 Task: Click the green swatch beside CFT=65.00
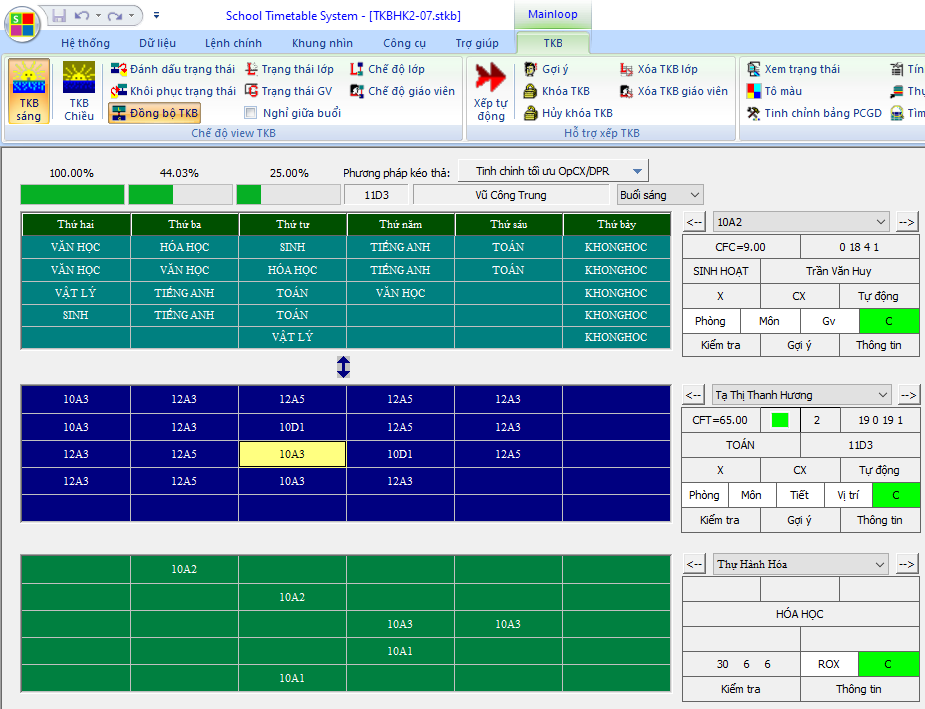click(x=780, y=420)
